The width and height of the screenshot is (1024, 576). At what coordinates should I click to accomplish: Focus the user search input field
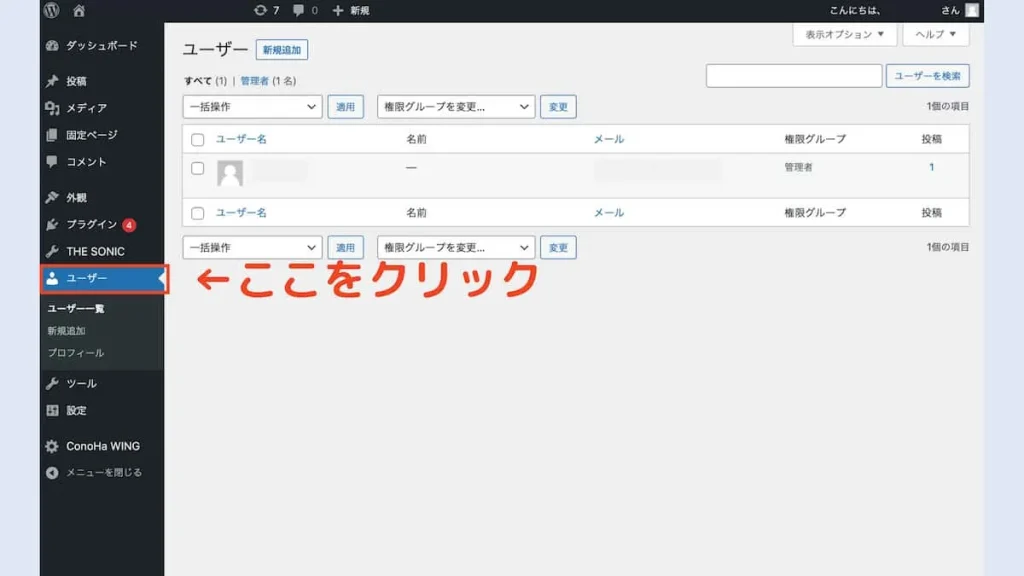pos(794,76)
